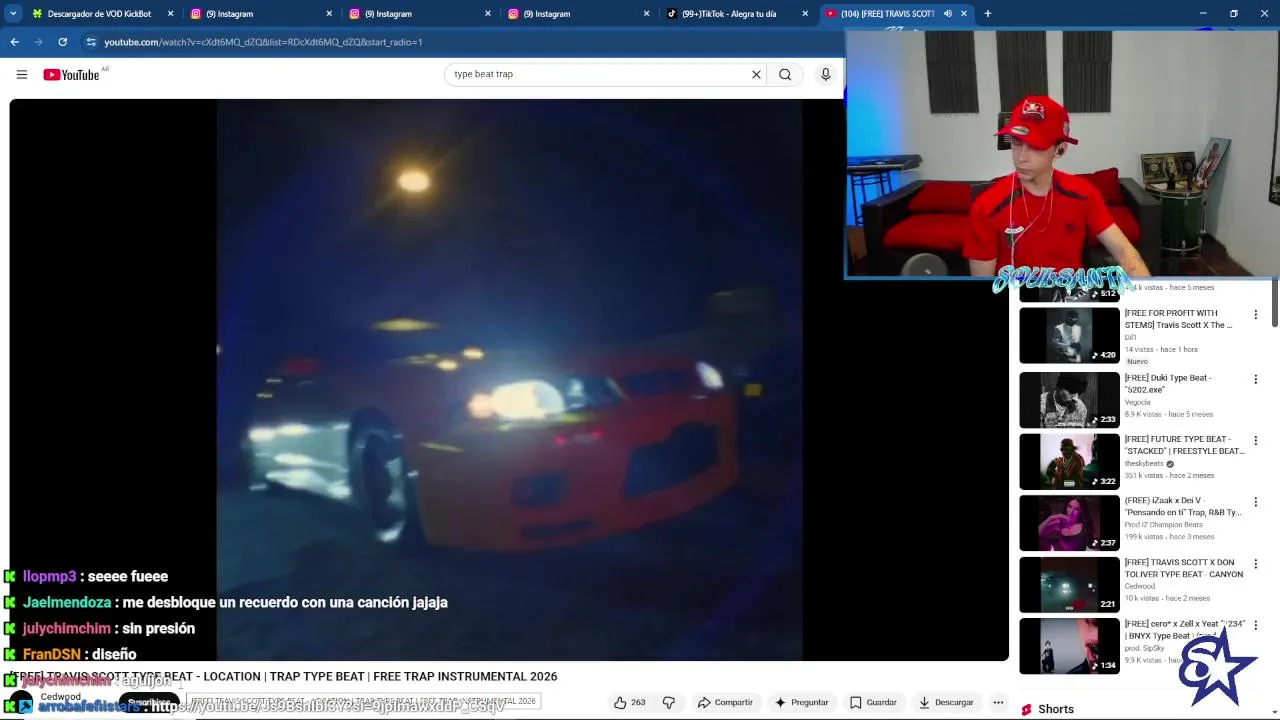
Task: Click the Nuevo badge on the STEMS video
Action: coord(1137,361)
